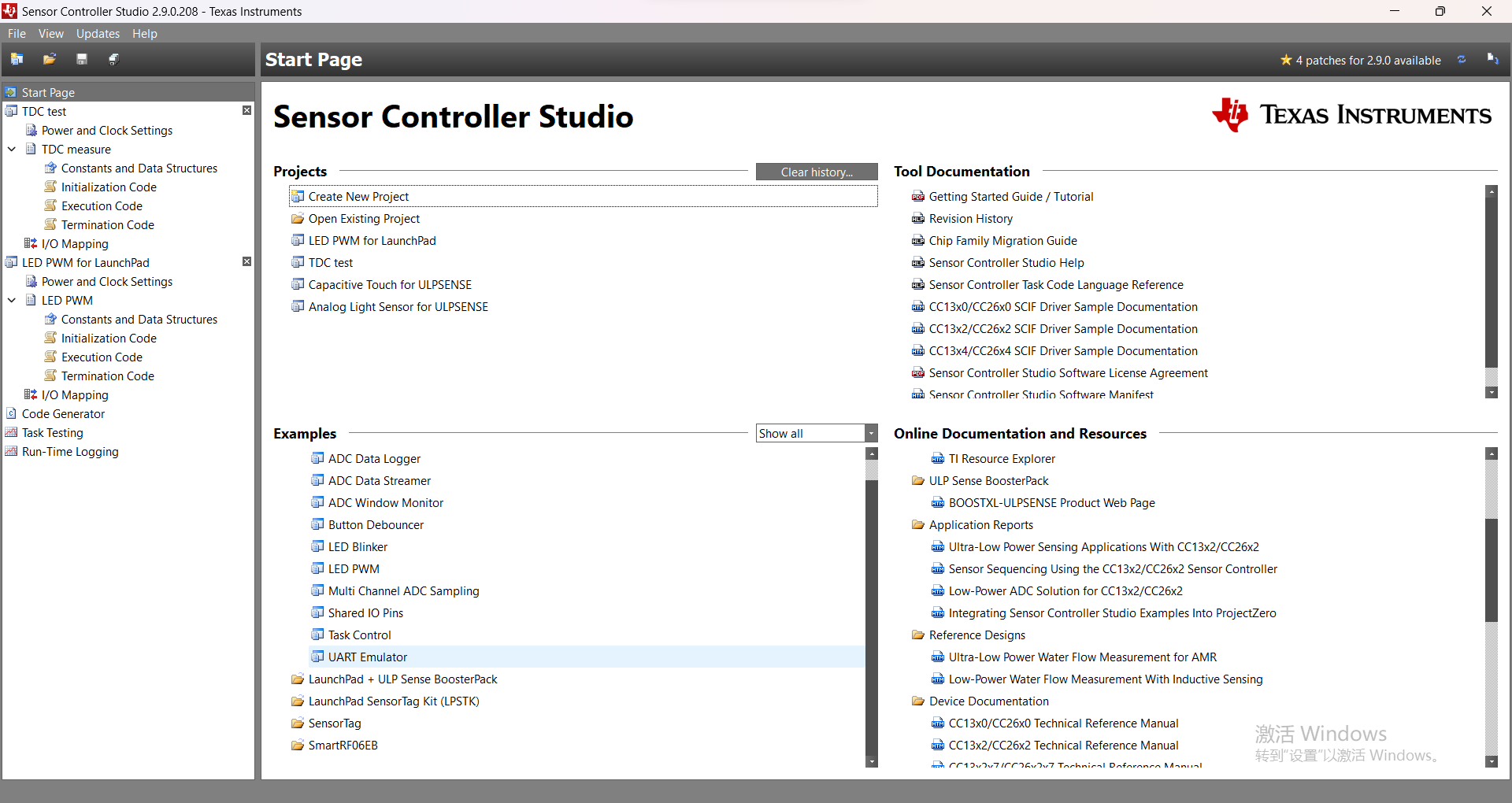This screenshot has width=1512, height=803.
Task: Open Code Generator in the sidebar
Action: click(63, 413)
